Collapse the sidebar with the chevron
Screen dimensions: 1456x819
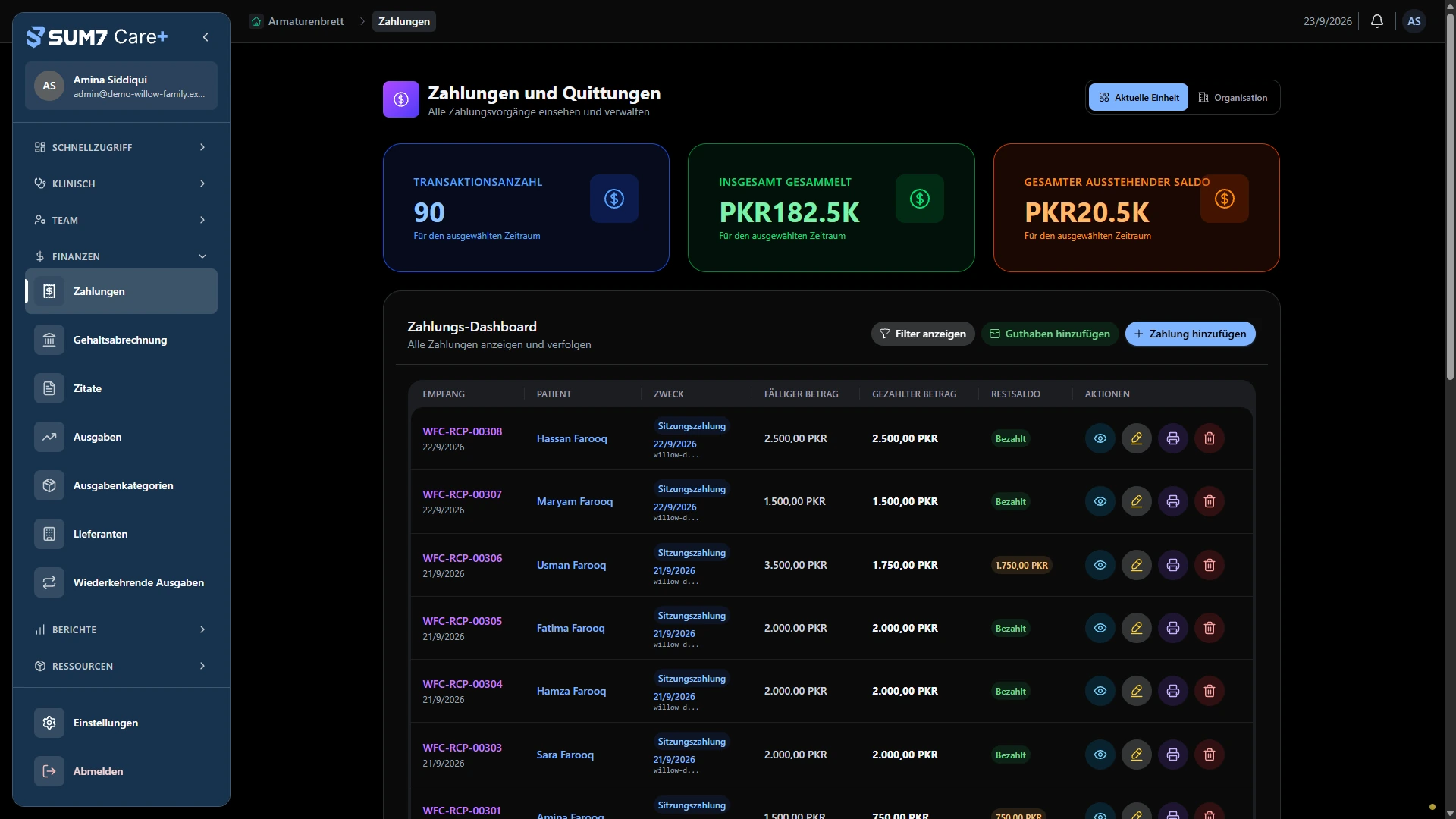click(x=206, y=37)
